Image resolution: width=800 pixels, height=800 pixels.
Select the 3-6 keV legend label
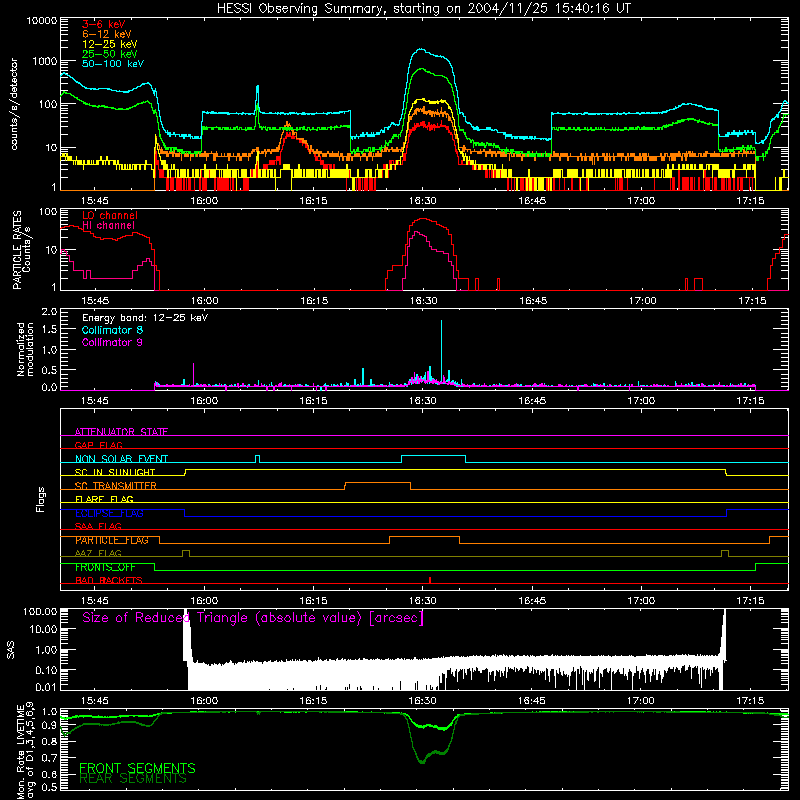tap(103, 24)
